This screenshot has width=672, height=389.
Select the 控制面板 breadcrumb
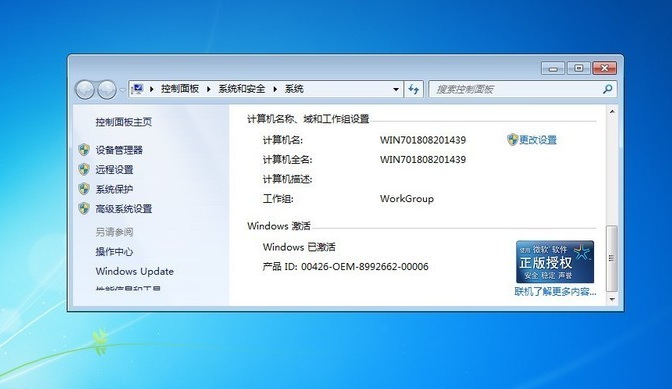pyautogui.click(x=180, y=89)
